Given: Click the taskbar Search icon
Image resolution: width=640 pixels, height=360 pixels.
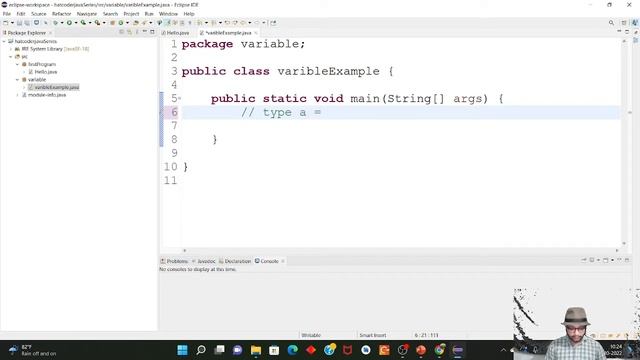Looking at the screenshot, I should (x=201, y=350).
